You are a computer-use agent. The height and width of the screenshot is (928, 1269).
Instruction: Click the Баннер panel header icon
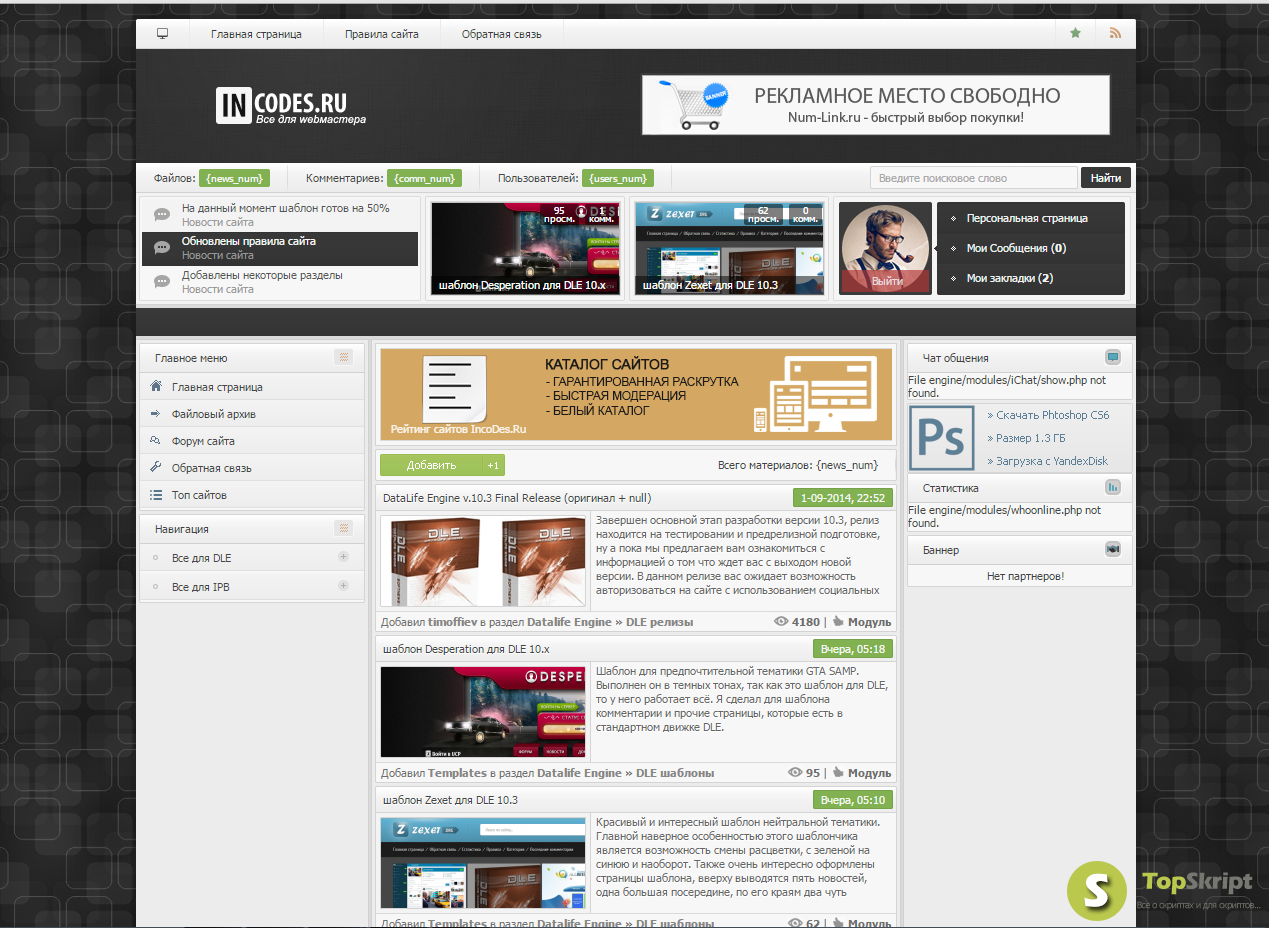pos(1113,549)
